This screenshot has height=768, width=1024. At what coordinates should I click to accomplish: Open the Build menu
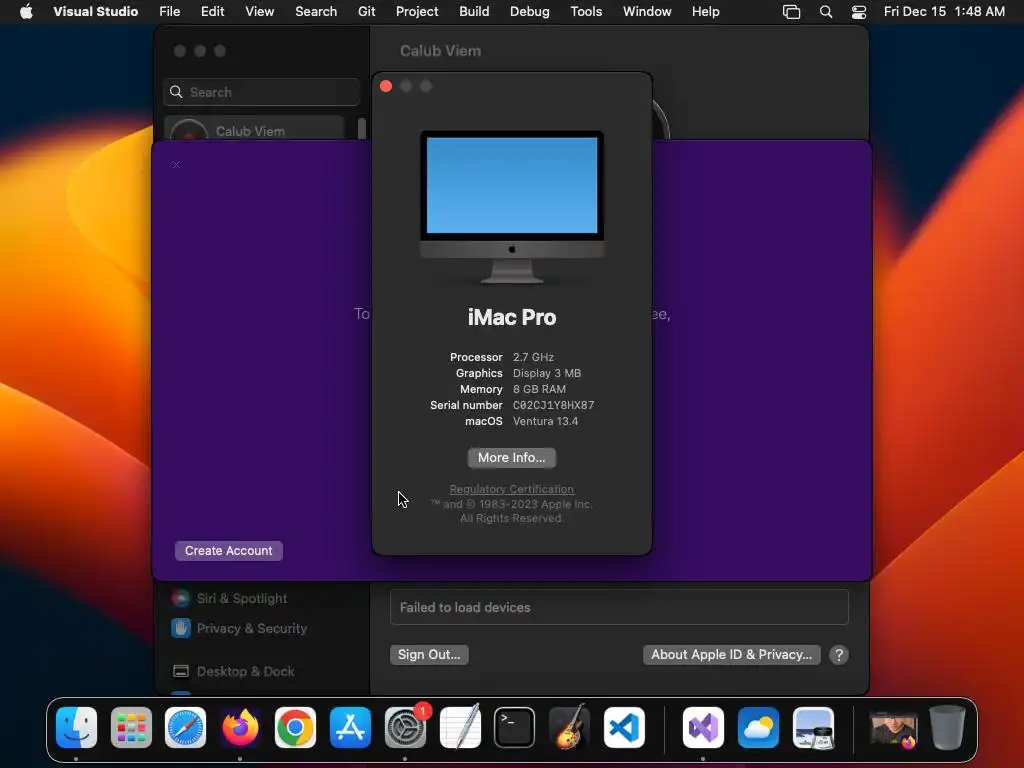tap(474, 12)
